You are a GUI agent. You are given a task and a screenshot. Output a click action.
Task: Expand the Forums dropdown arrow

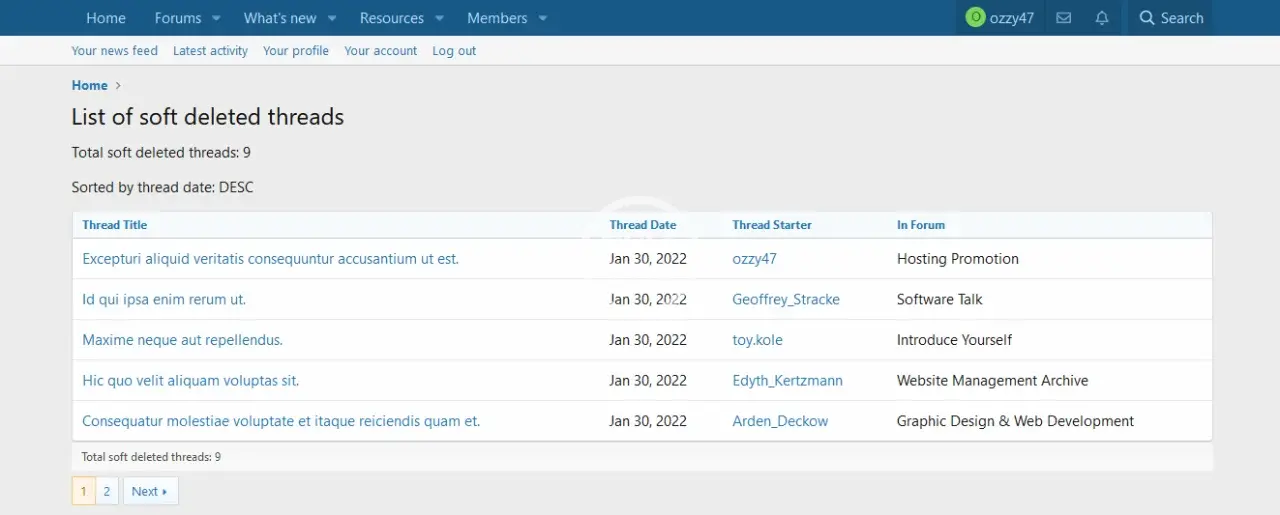(x=217, y=18)
